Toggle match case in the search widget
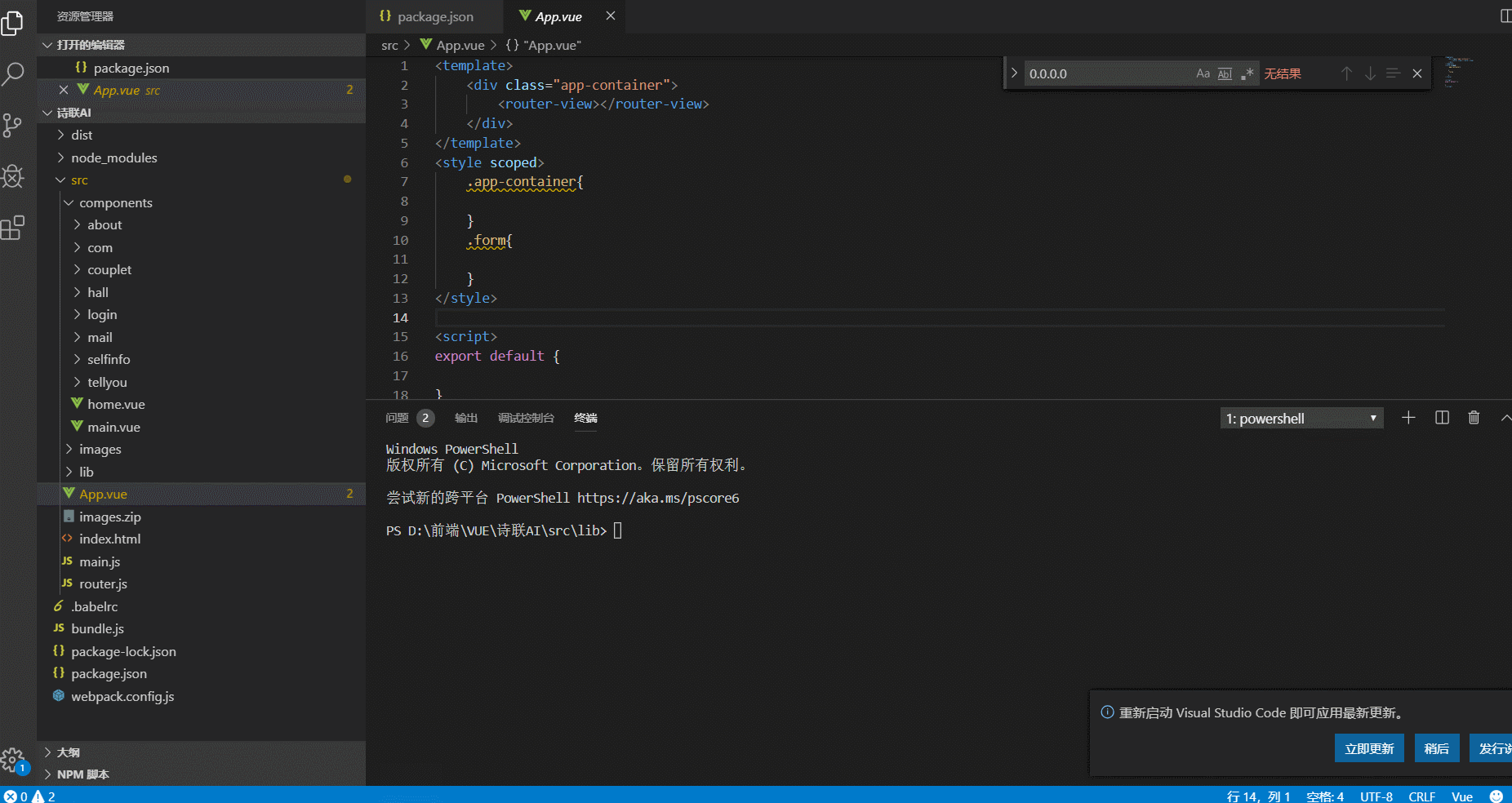This screenshot has width=1512, height=803. [1203, 73]
